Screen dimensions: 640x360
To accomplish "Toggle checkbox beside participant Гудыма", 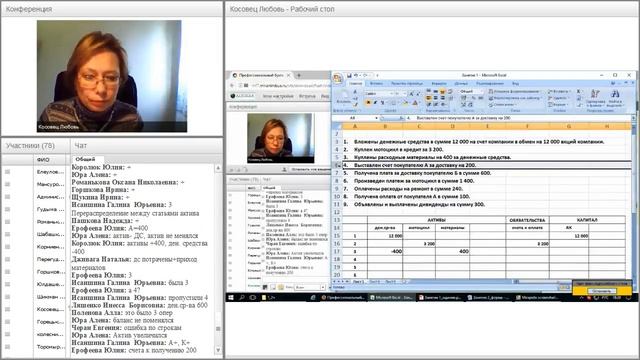I will 7,209.
